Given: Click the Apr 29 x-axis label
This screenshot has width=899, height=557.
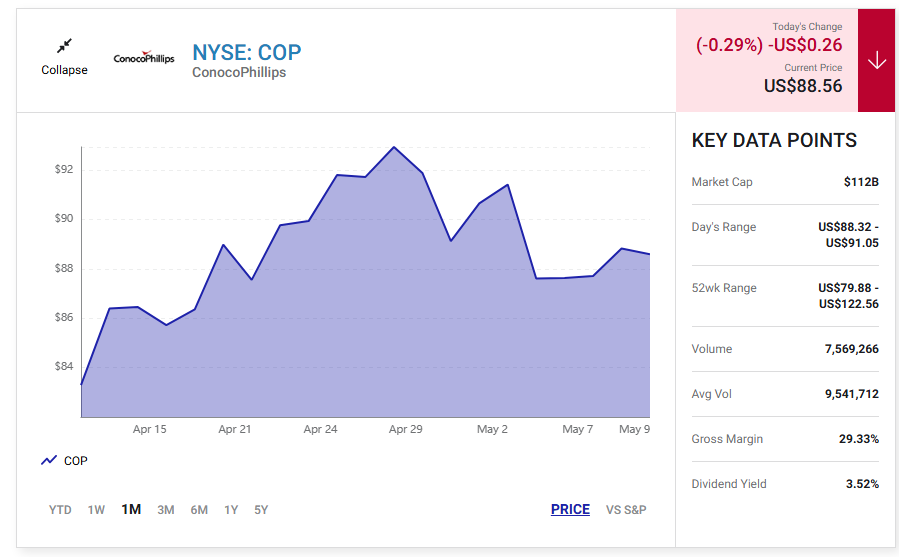Looking at the screenshot, I should [x=405, y=429].
